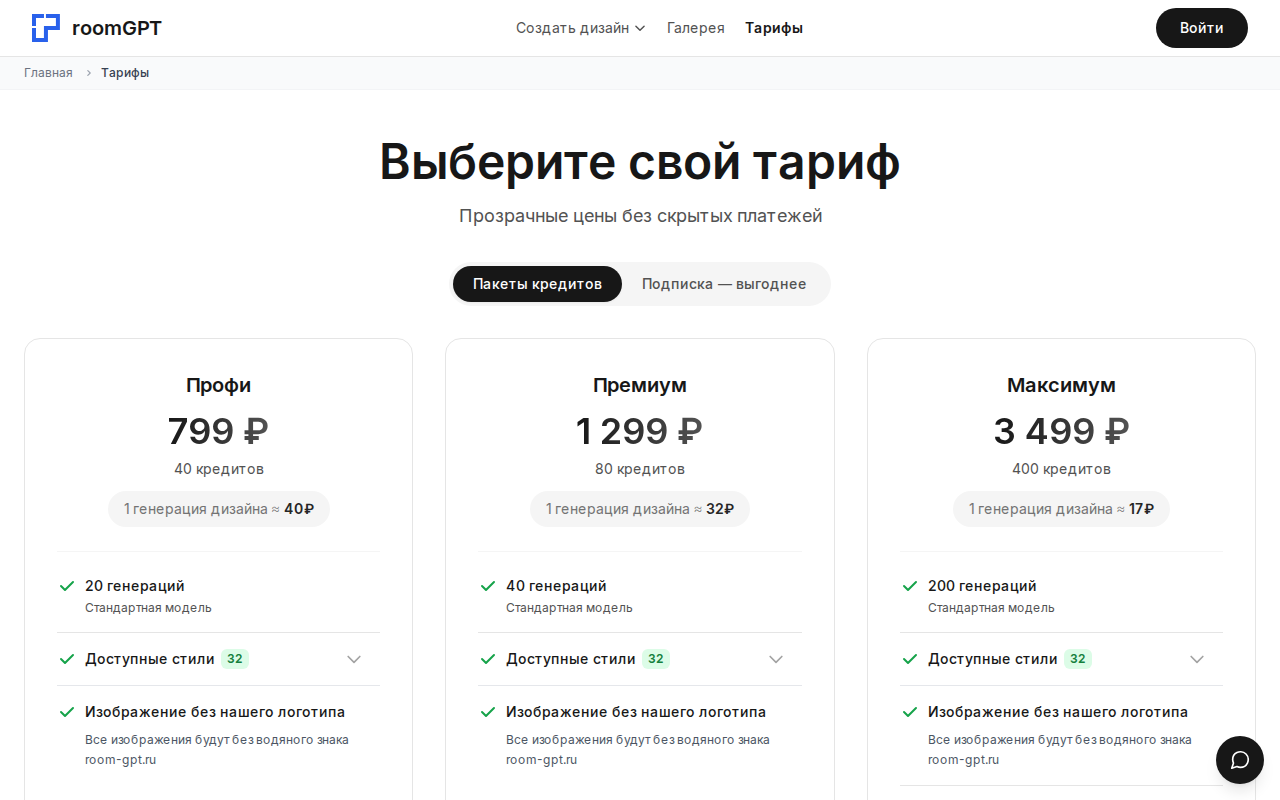The height and width of the screenshot is (800, 1280).
Task: Click the Премиум plan title
Action: 640,385
